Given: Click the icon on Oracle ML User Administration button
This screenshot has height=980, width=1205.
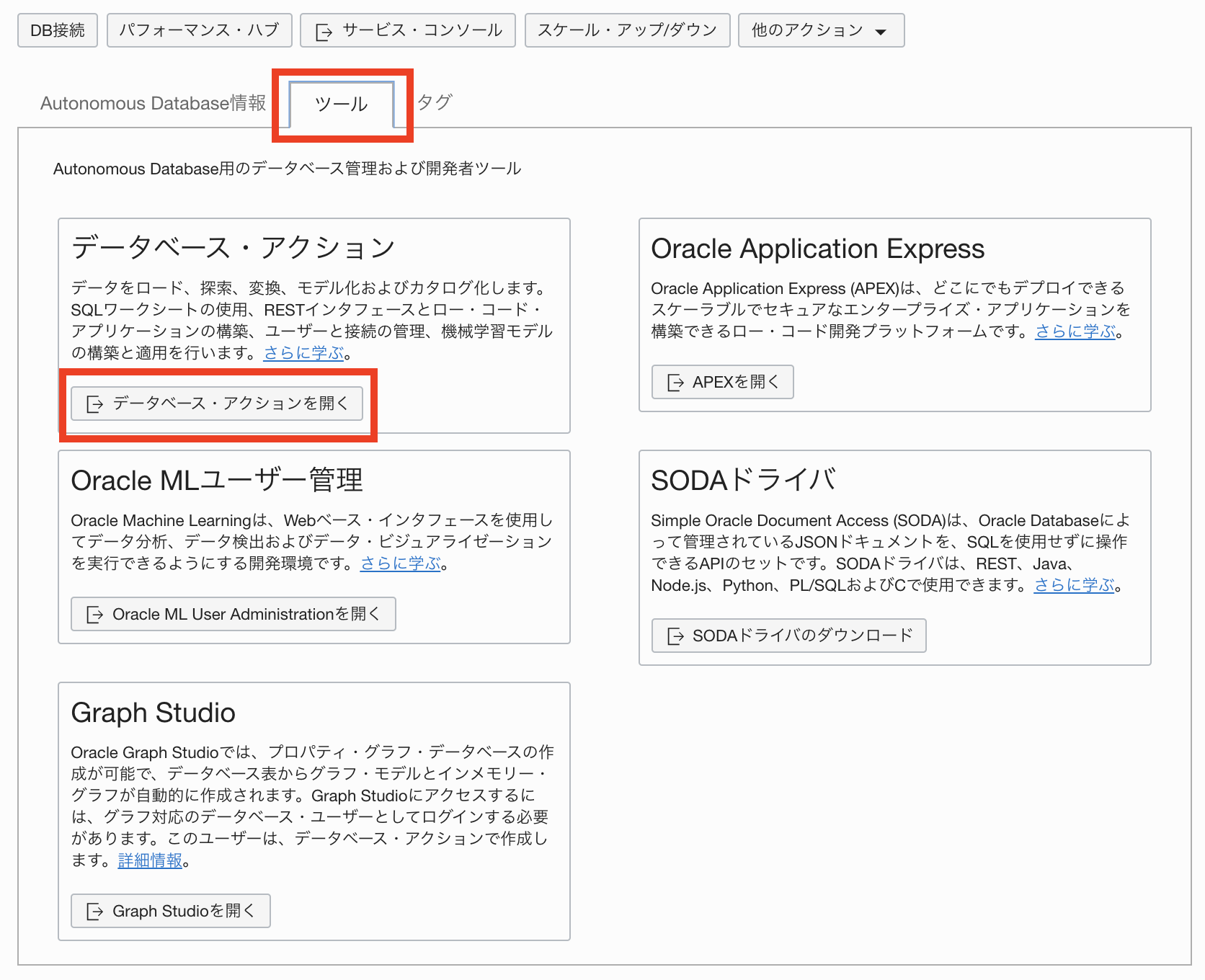Looking at the screenshot, I should [94, 615].
